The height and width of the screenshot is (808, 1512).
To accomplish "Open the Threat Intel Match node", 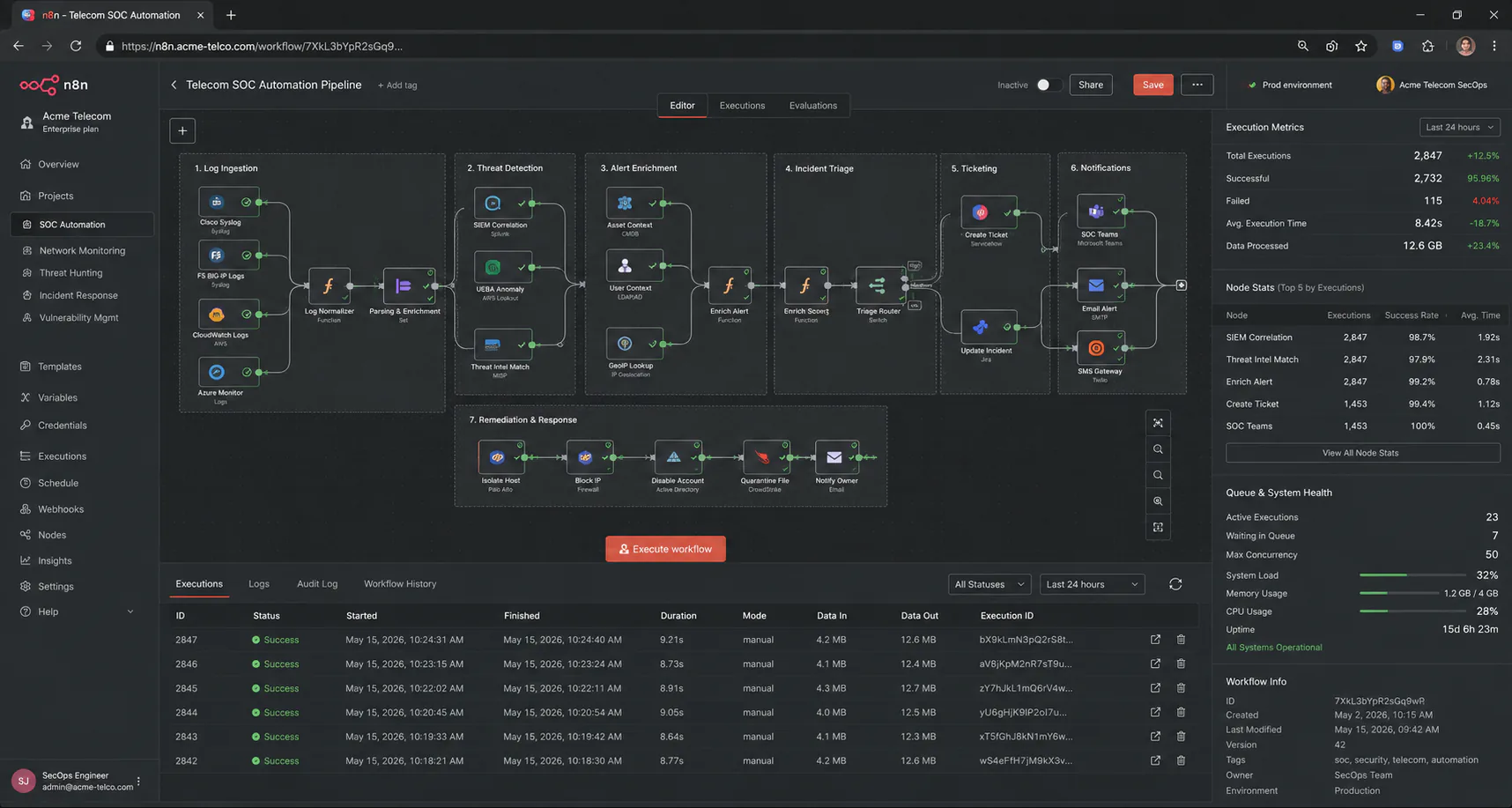I will [x=502, y=345].
